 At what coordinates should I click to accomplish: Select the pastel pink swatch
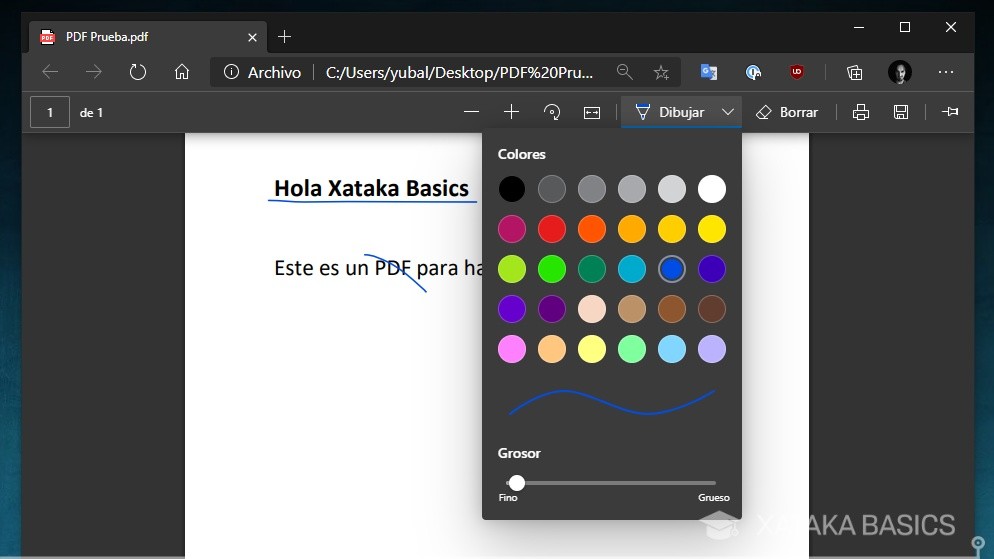pos(512,349)
